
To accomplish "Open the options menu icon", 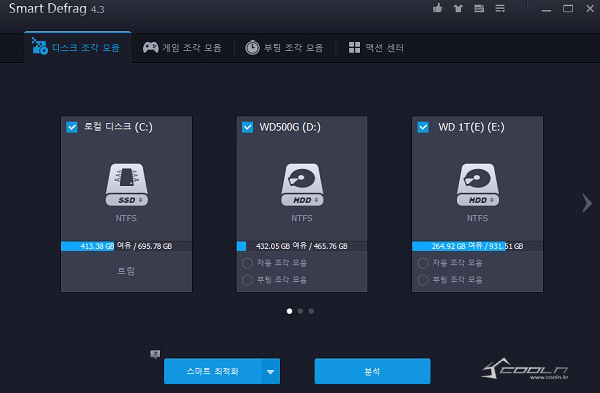I will [x=500, y=8].
